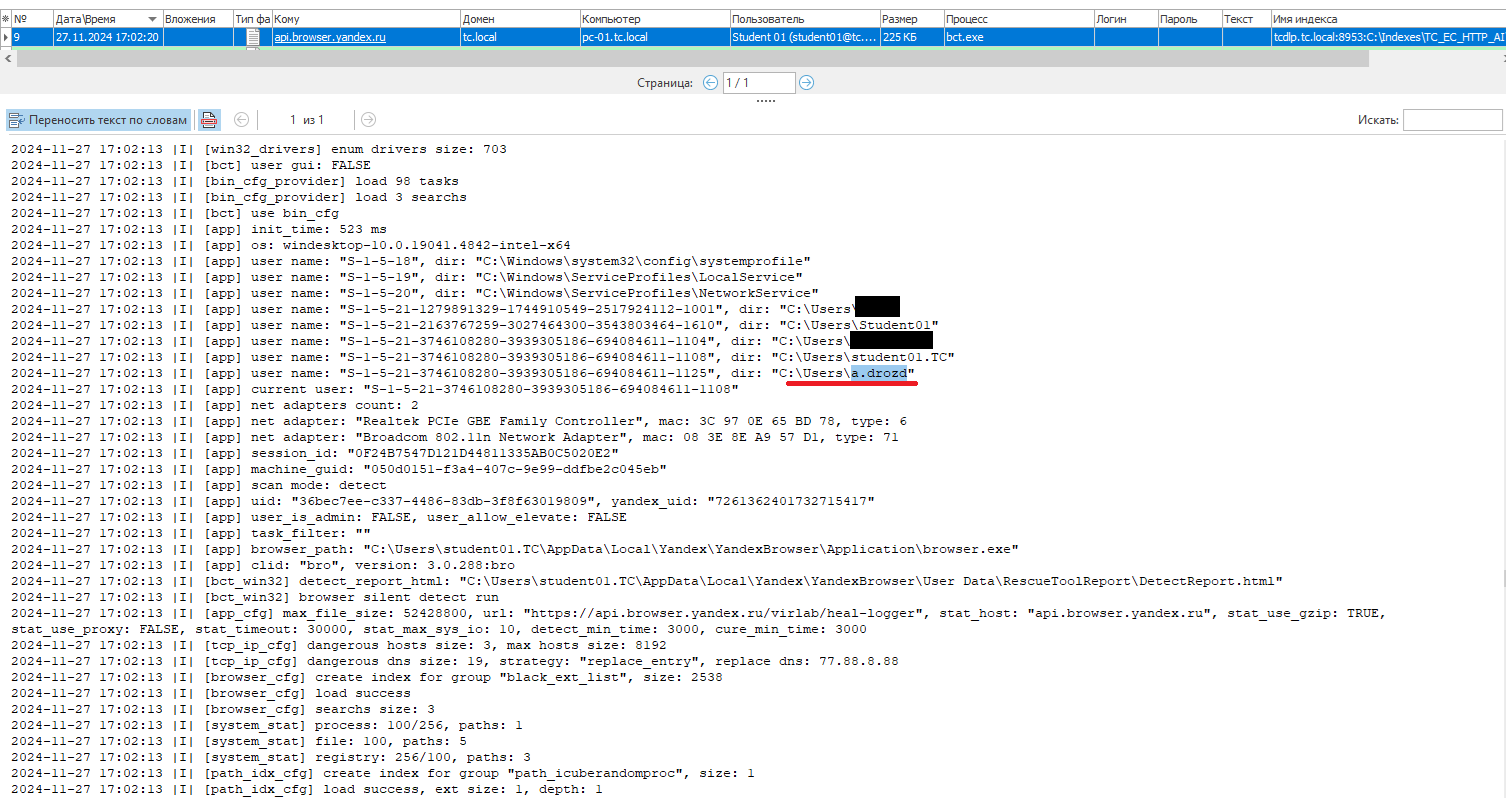The width and height of the screenshot is (1506, 798).
Task: Click the 'machine_guid' log line
Action: point(339,469)
